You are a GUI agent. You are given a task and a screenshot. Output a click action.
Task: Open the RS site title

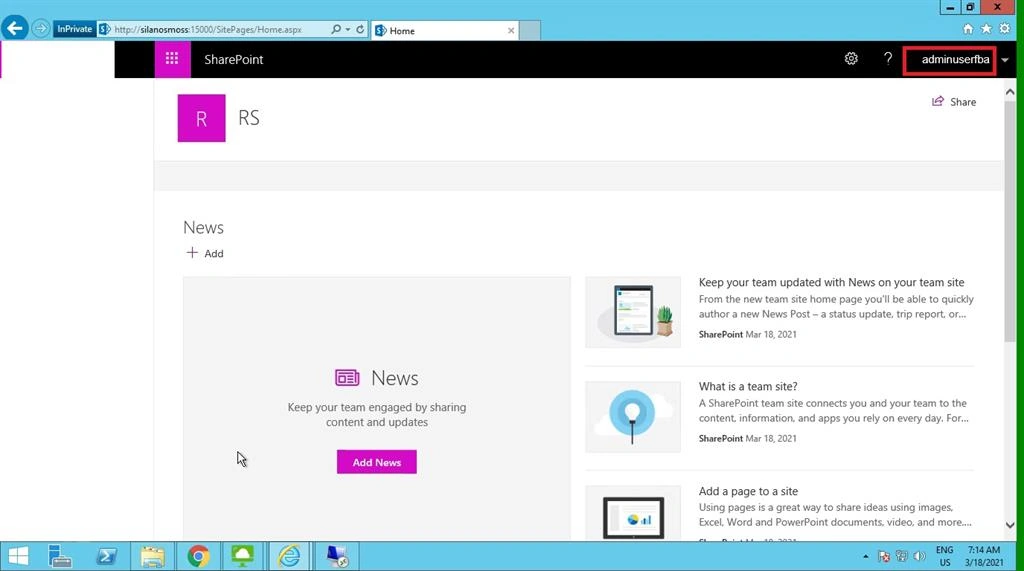tap(249, 118)
